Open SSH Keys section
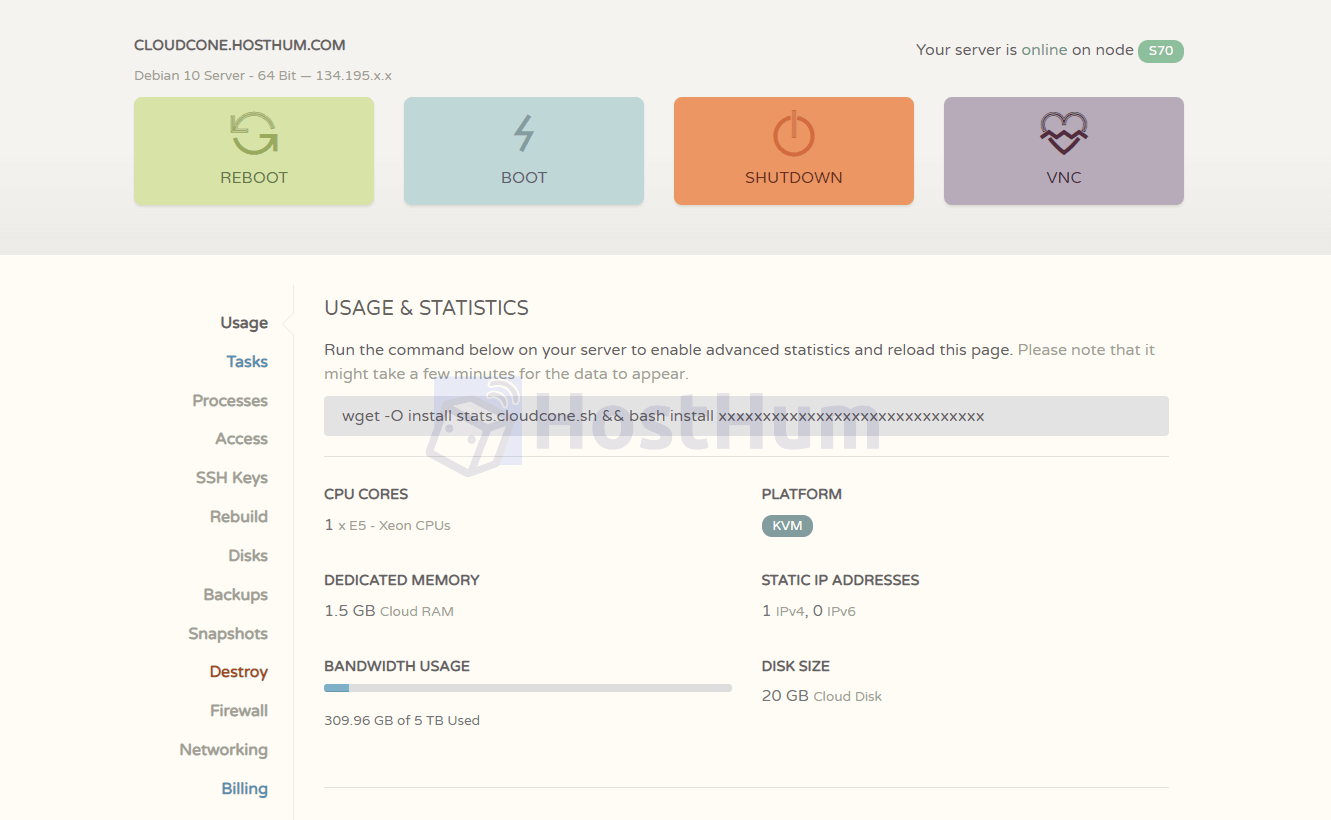The height and width of the screenshot is (820, 1331). point(232,478)
